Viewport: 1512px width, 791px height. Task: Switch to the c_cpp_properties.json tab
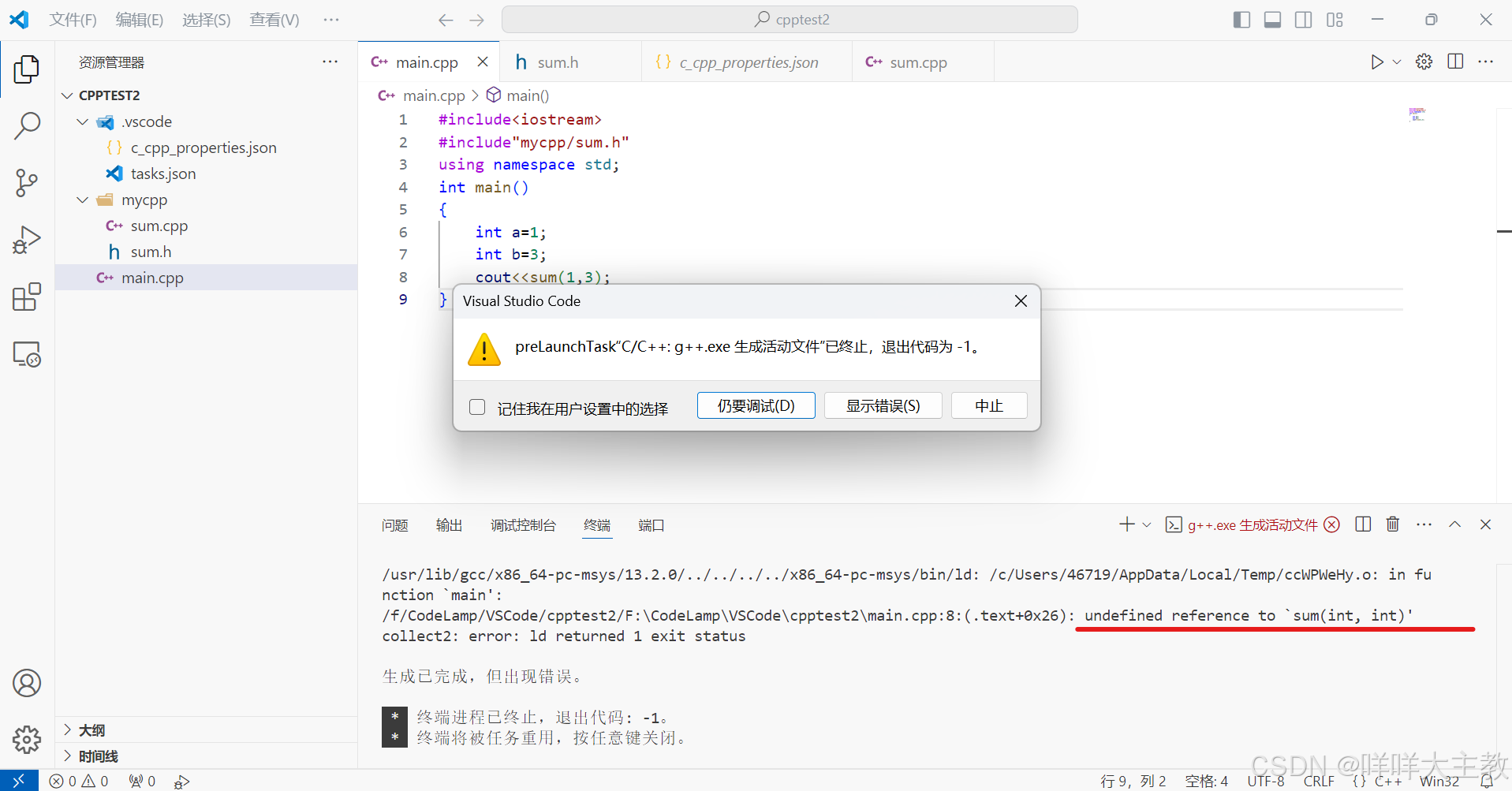click(748, 62)
